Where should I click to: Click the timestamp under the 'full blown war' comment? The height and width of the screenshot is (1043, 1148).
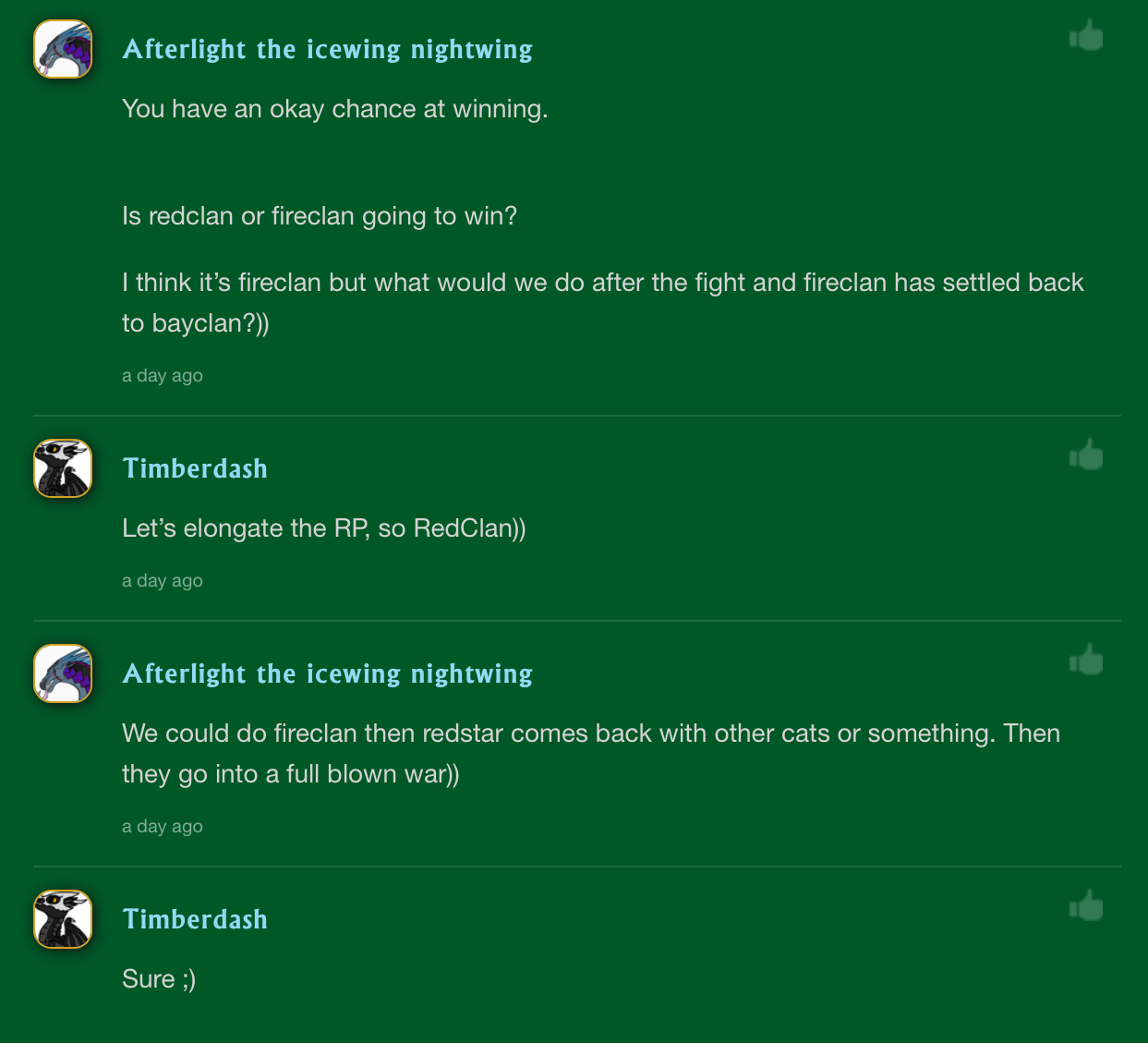coord(163,827)
